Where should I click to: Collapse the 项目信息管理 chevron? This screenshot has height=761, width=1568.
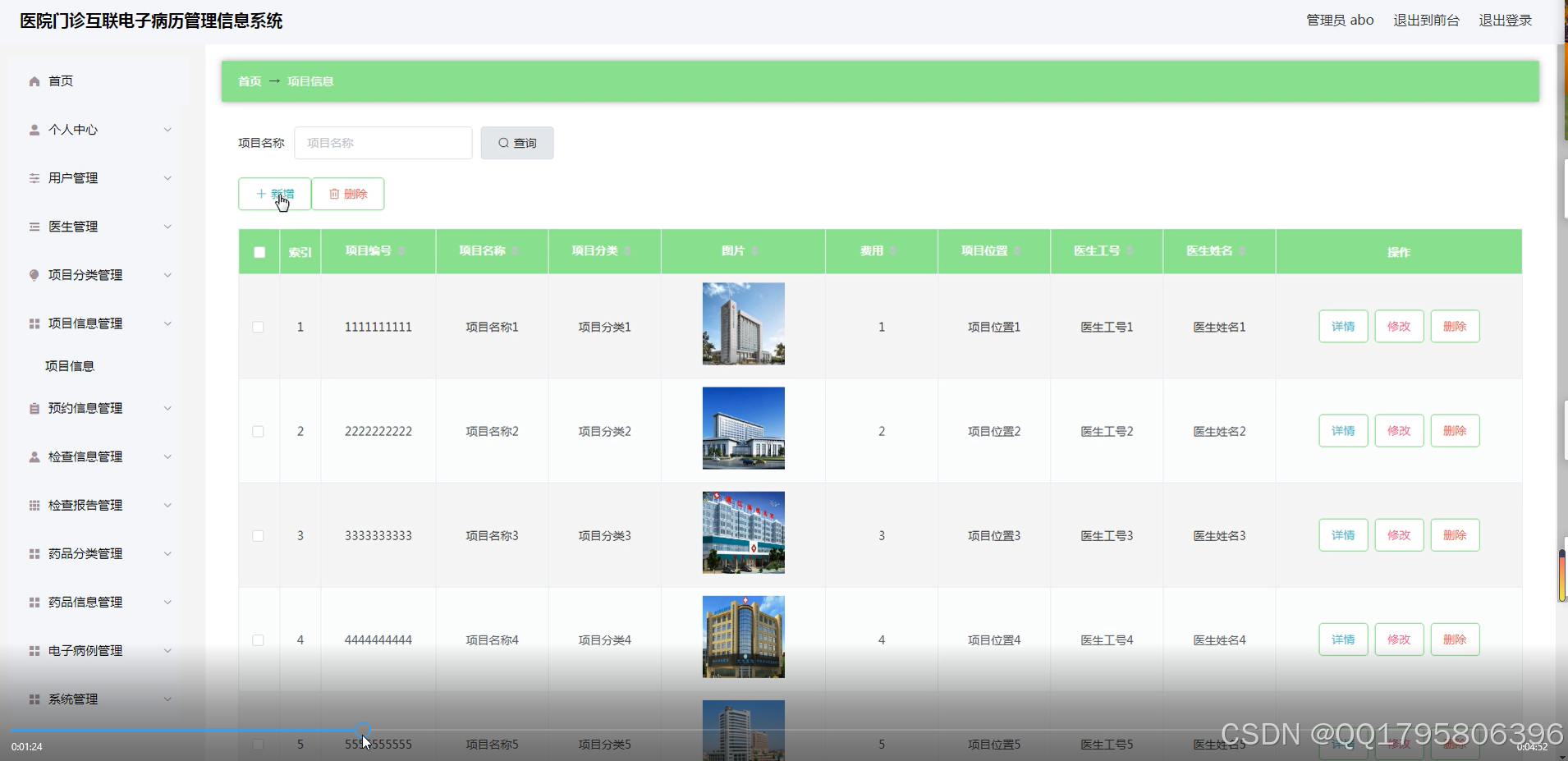pos(167,323)
